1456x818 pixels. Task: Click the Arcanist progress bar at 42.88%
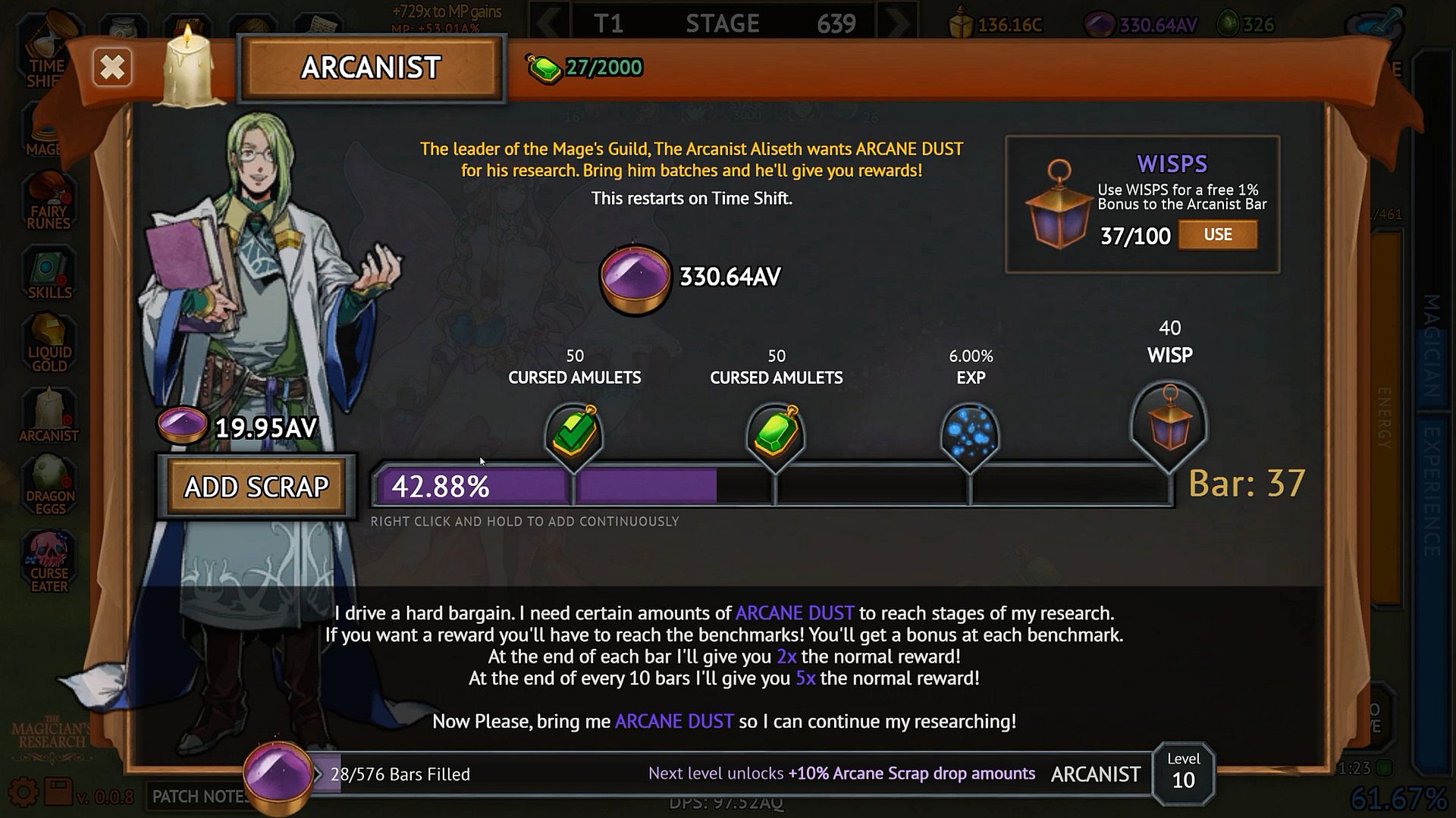772,486
